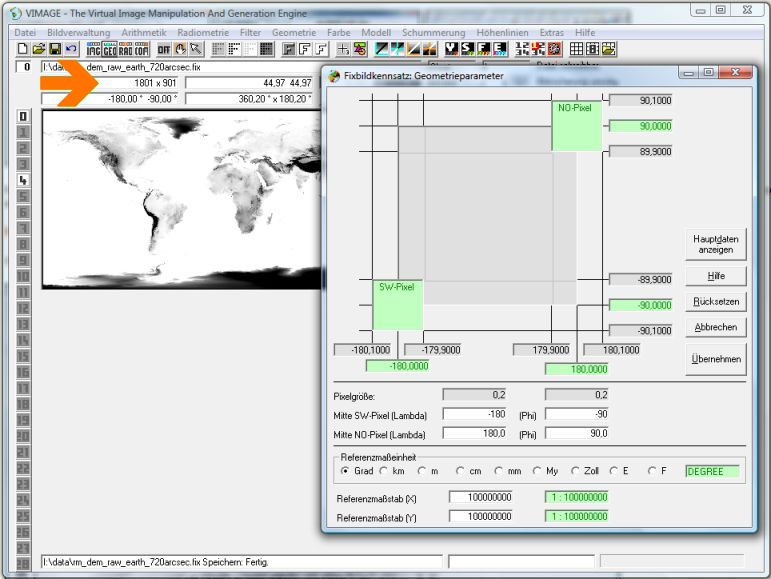Click the Y toolbar icon
Image resolution: width=771 pixels, height=579 pixels.
click(452, 48)
